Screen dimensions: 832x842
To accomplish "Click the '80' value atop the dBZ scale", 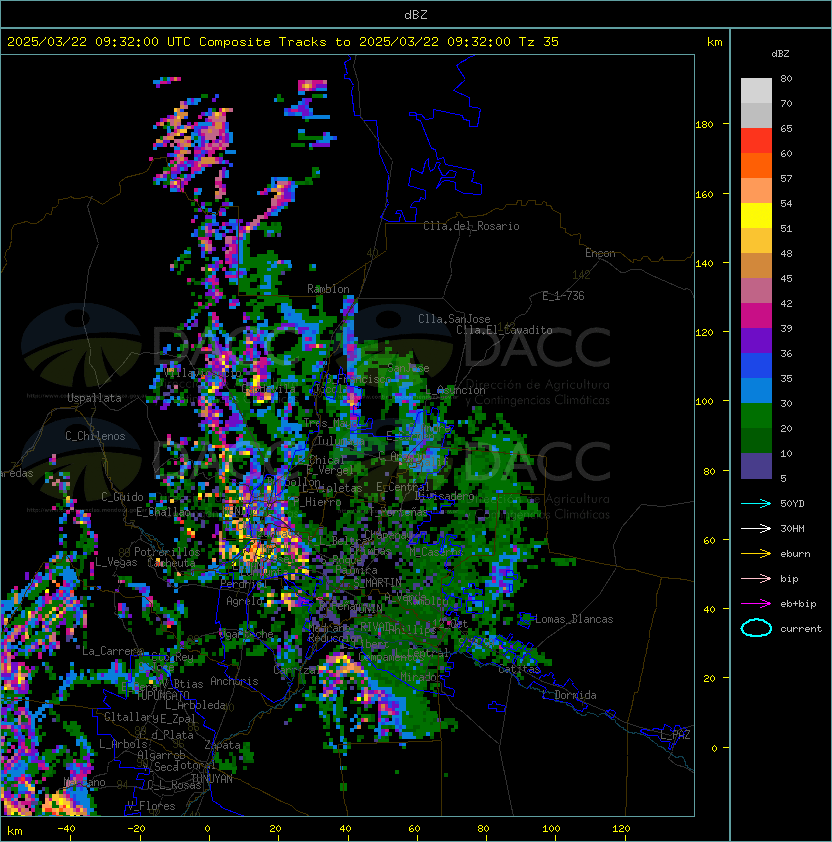I will click(786, 78).
